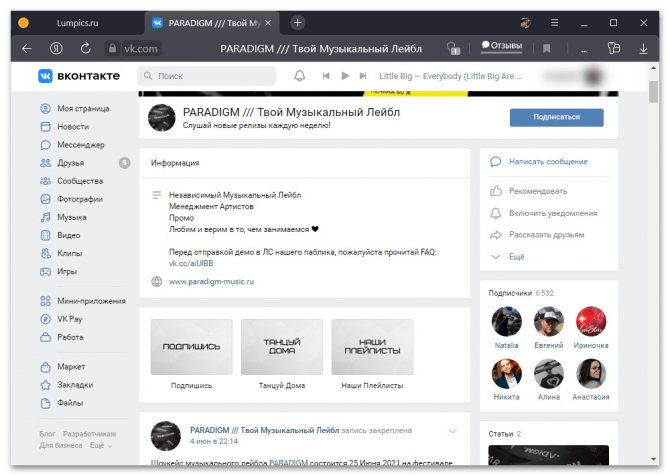Open the Подпишись menu tile
This screenshot has height=476, width=670.
pyautogui.click(x=191, y=354)
